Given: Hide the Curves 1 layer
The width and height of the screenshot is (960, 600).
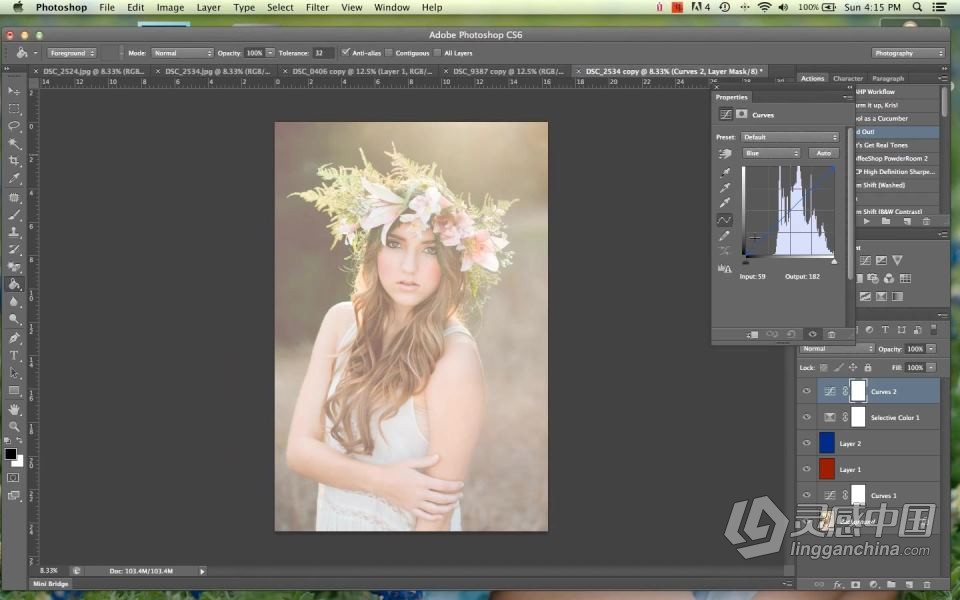Looking at the screenshot, I should 806,495.
